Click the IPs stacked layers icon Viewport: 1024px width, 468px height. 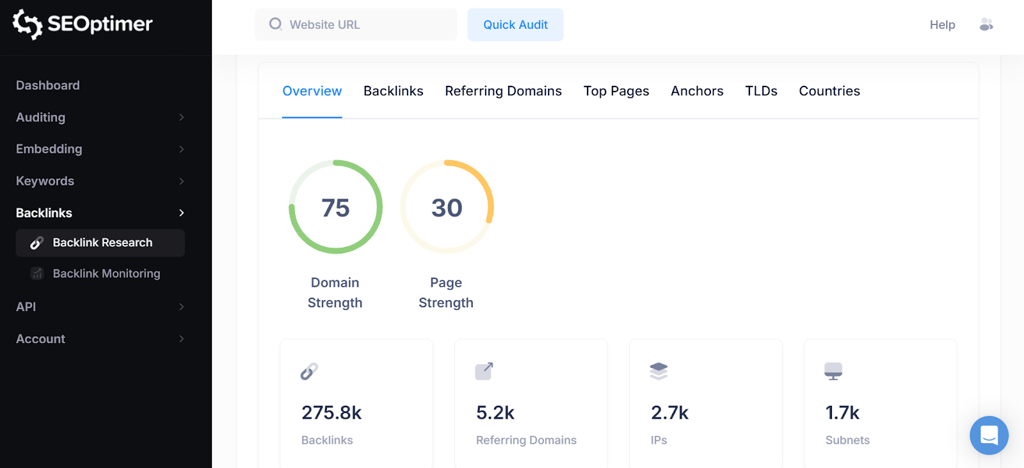pos(658,371)
